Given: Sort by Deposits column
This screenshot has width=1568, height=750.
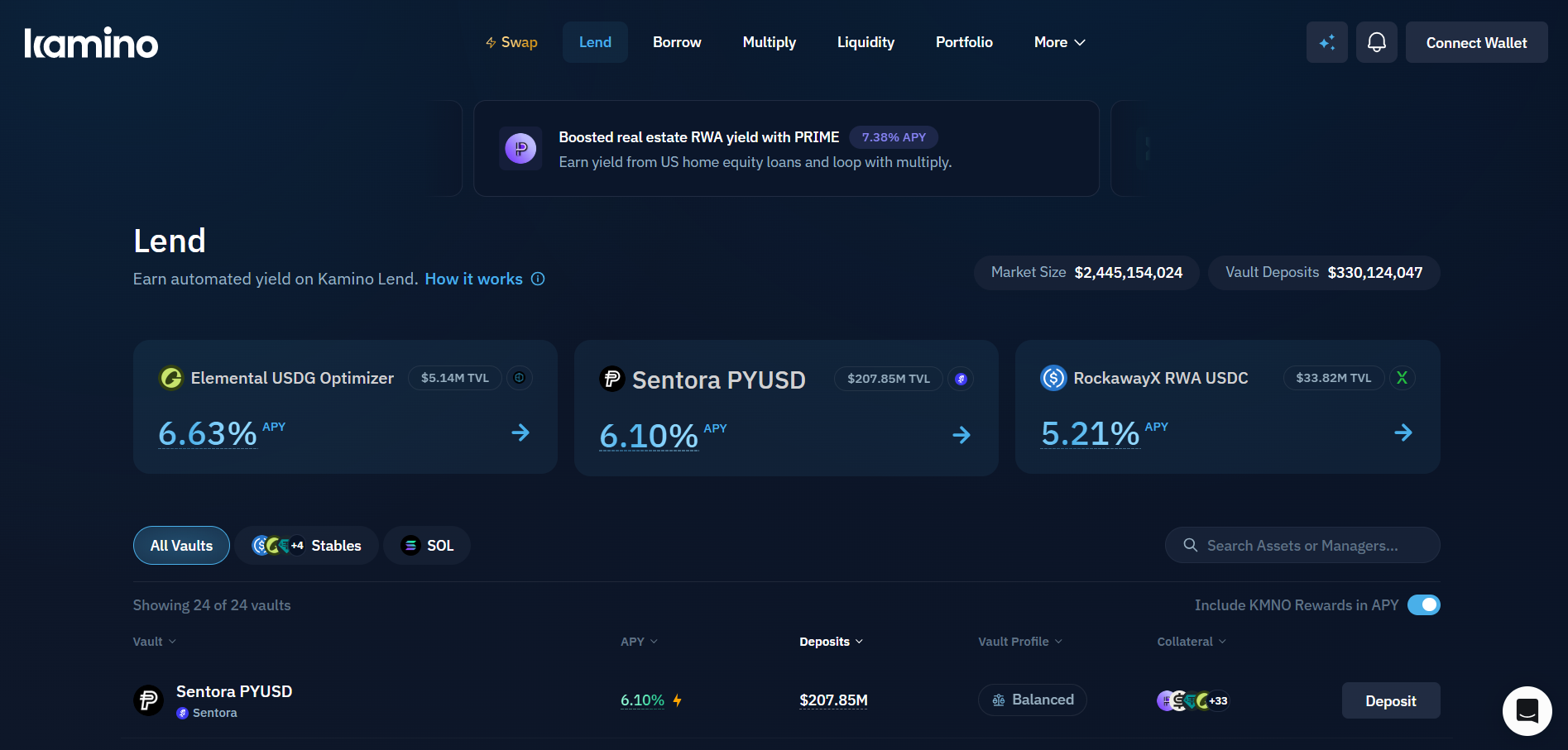Looking at the screenshot, I should tap(832, 642).
